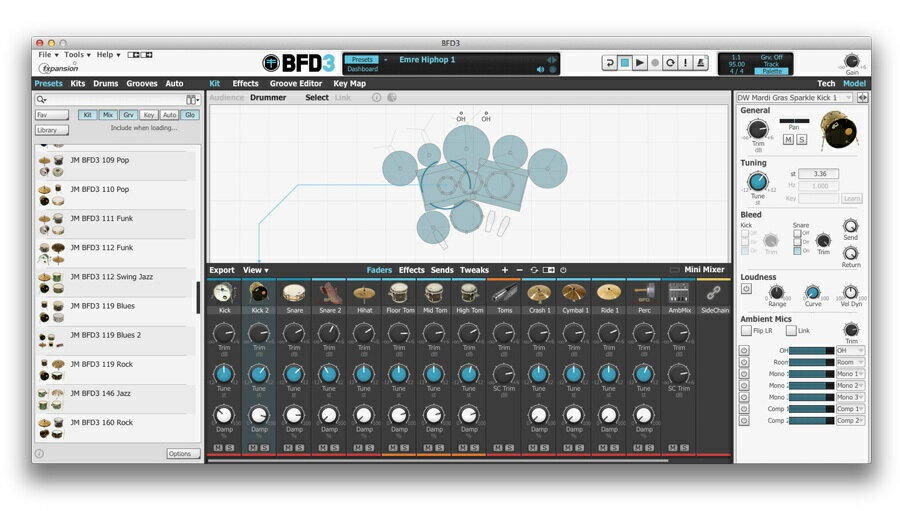Open the Comp 1 output dropdown
900x511 pixels.
(849, 409)
